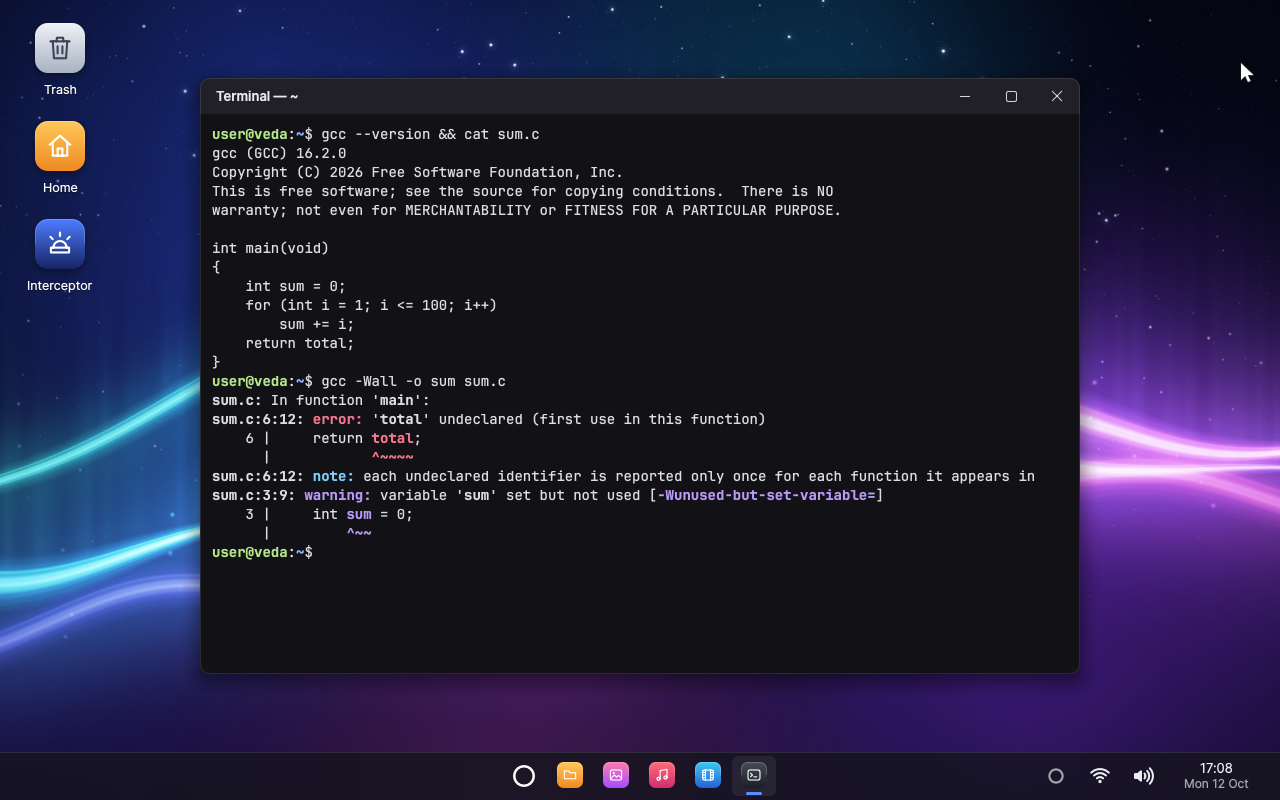
Task: Click the "gcc -Wall -o sum sum.c" command
Action: [413, 381]
